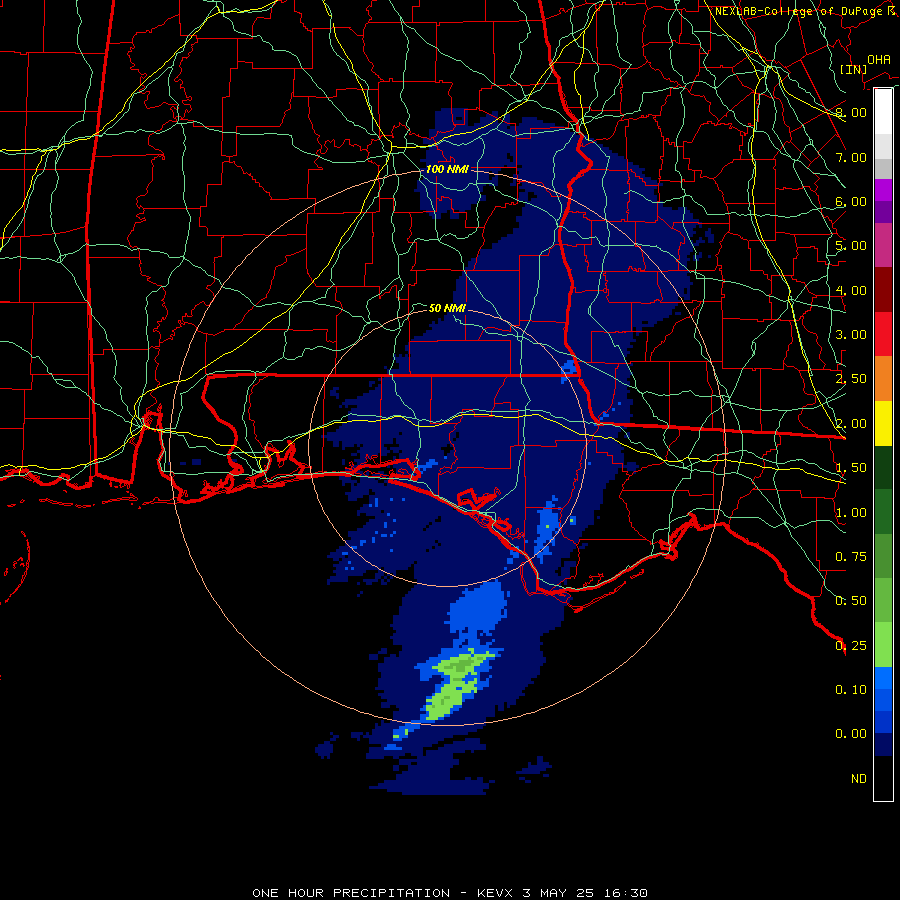Pick the dark red 4.00 legend swatch

[883, 290]
